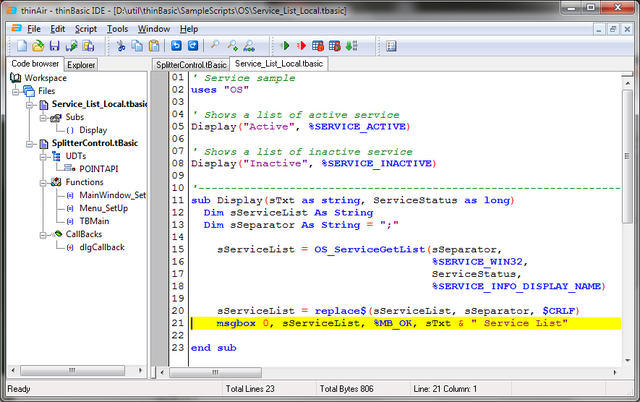Click the editor vertical scrollbar thumb
Image resolution: width=640 pixels, height=402 pixels.
627,156
